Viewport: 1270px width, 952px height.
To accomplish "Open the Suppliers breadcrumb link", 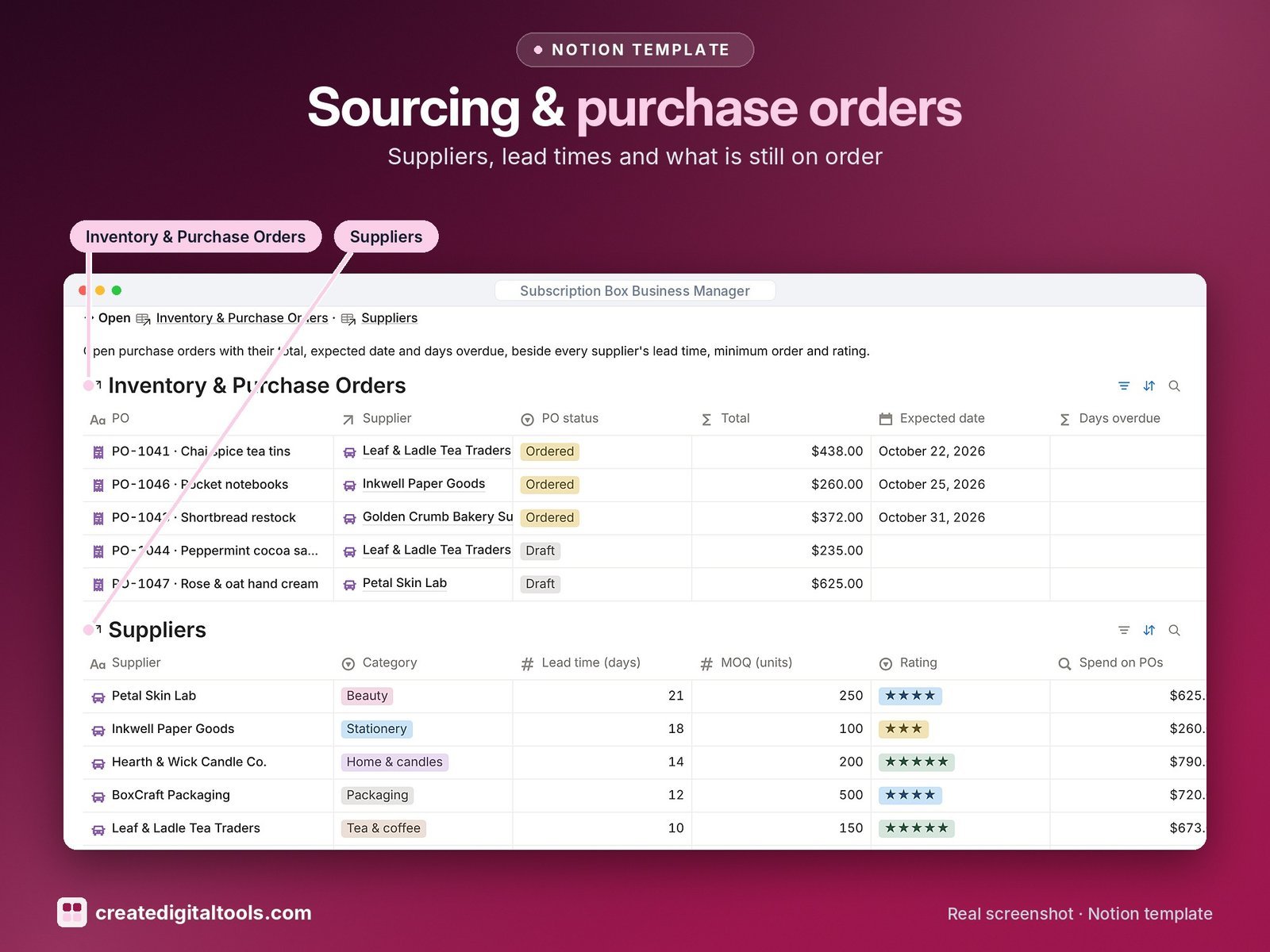I will pos(389,318).
